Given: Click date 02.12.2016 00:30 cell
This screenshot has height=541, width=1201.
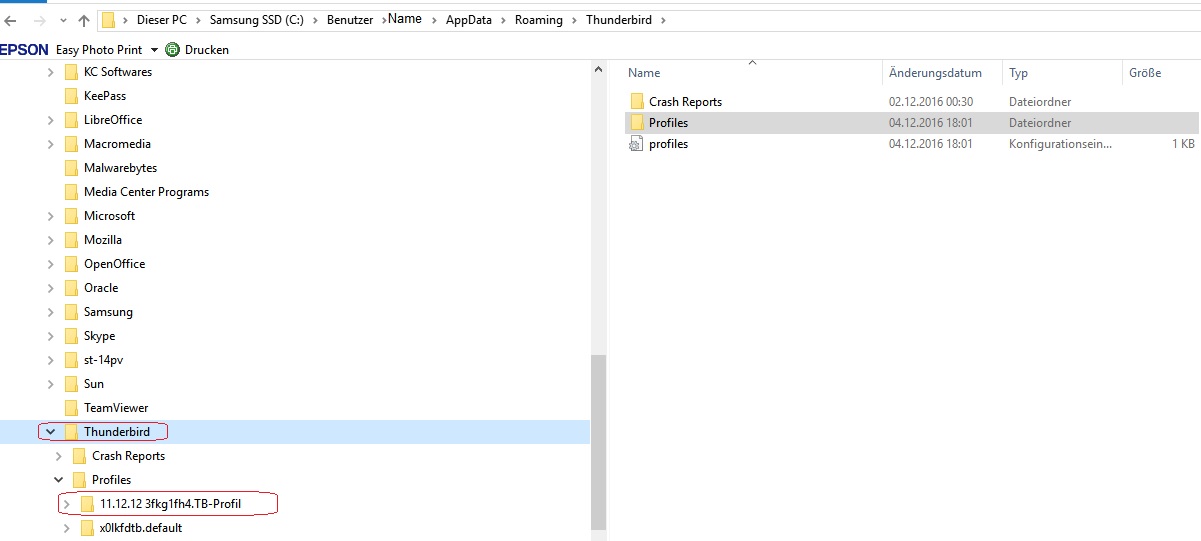Looking at the screenshot, I should click(x=931, y=102).
